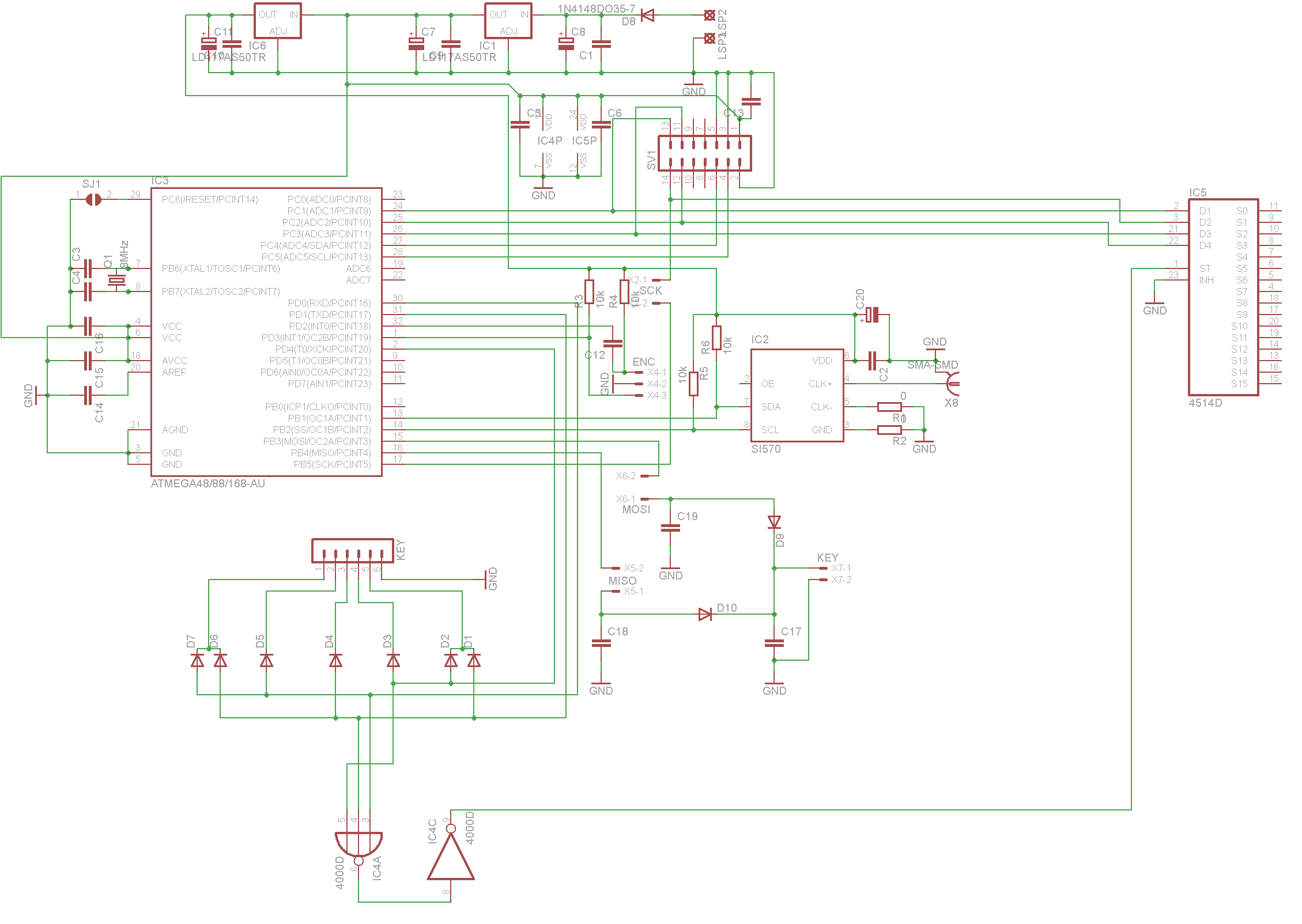Select the IC1 voltage regulator box

click(508, 21)
